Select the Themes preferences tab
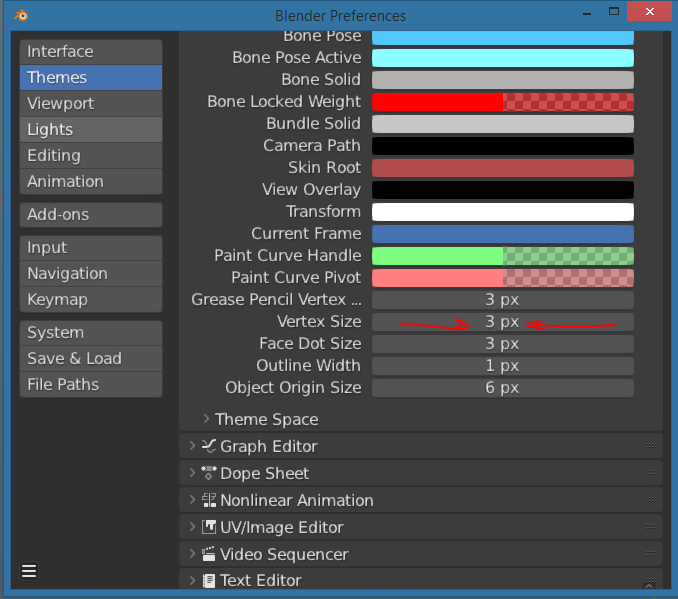 pyautogui.click(x=91, y=77)
